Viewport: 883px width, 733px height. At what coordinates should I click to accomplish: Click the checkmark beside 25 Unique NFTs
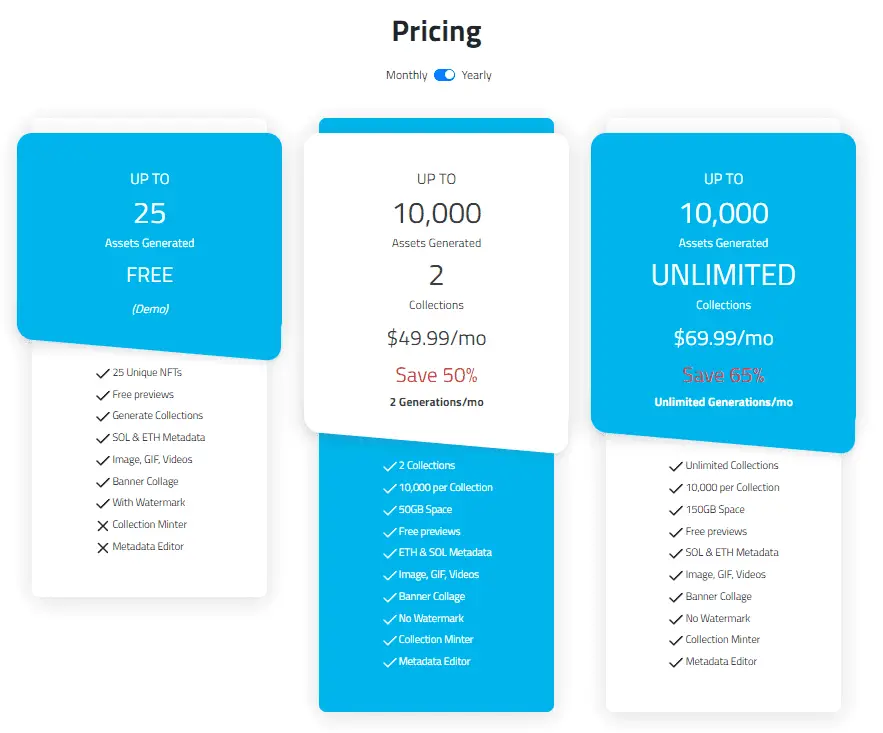[x=102, y=373]
